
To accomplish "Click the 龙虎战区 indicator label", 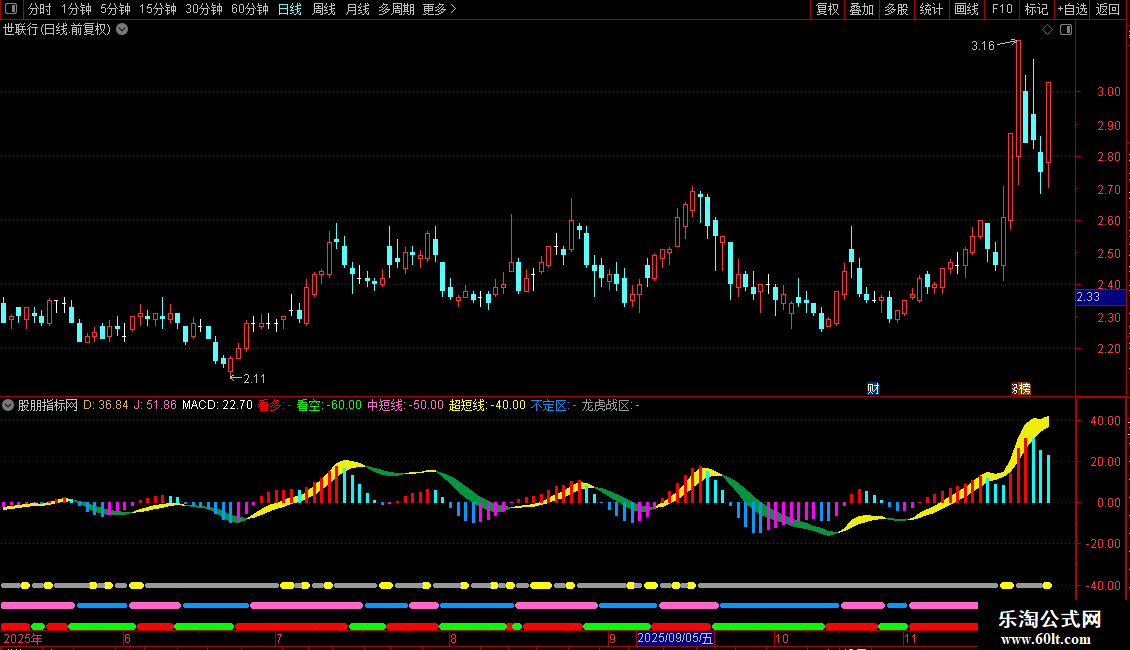I will click(610, 405).
